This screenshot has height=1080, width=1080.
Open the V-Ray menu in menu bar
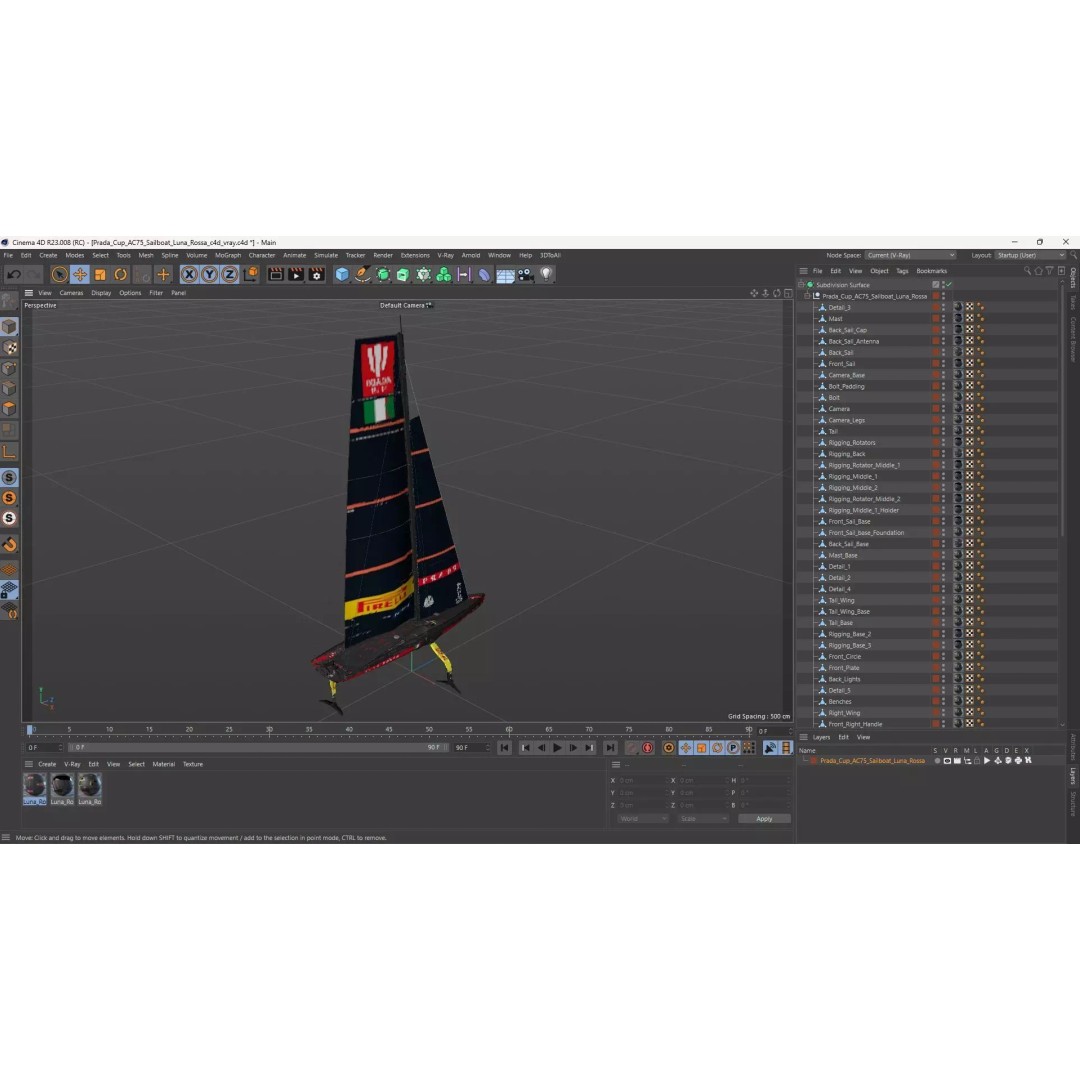[x=446, y=255]
